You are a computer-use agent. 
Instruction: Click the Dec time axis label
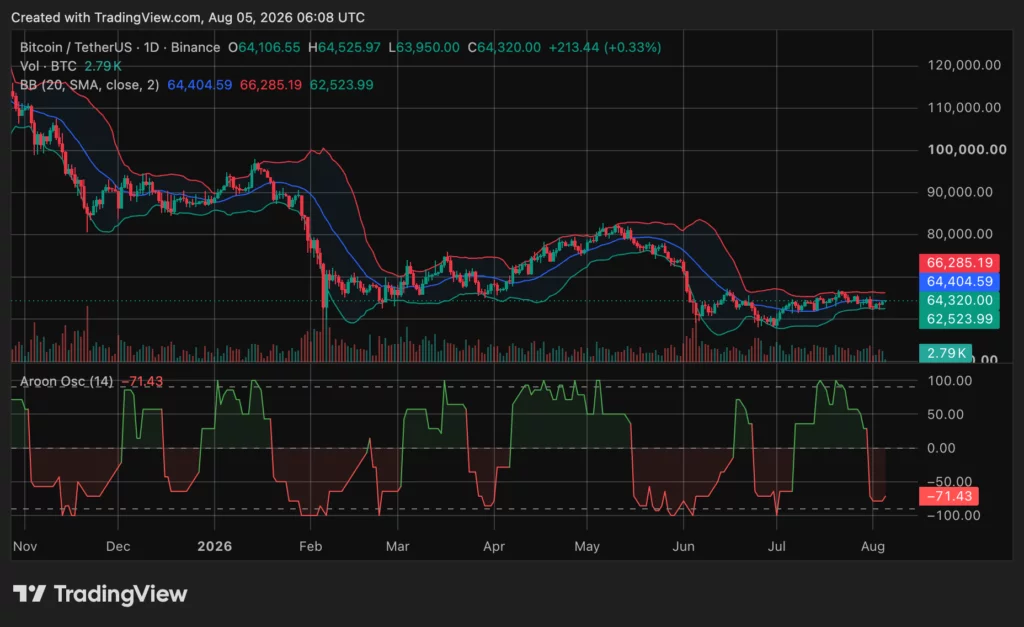click(x=118, y=546)
